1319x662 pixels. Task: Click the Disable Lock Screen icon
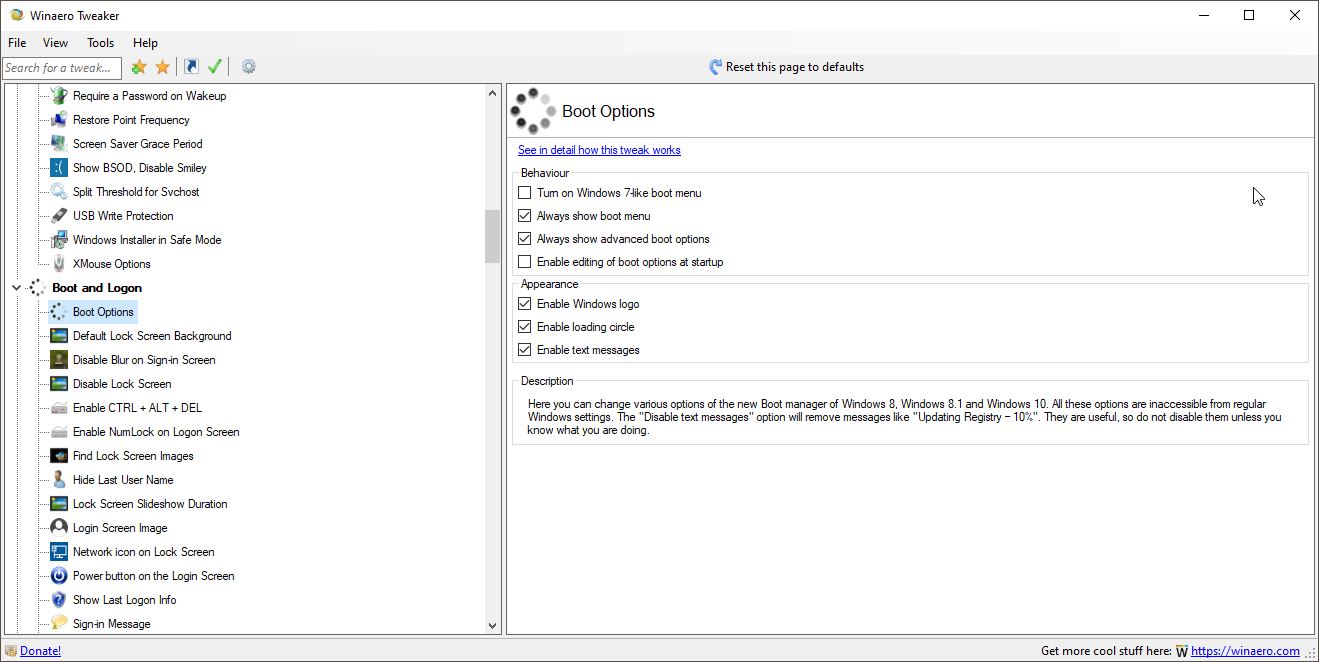coord(59,384)
